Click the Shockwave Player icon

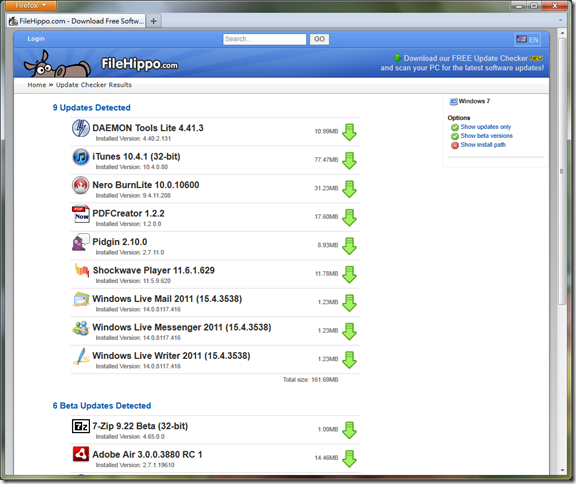(82, 271)
